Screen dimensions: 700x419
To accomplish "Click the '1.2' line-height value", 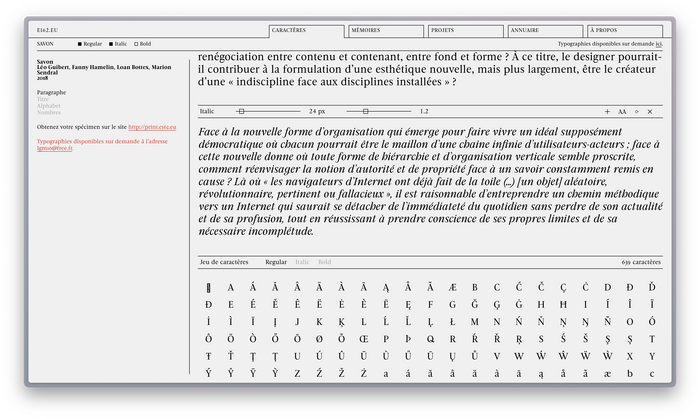I will pos(424,112).
